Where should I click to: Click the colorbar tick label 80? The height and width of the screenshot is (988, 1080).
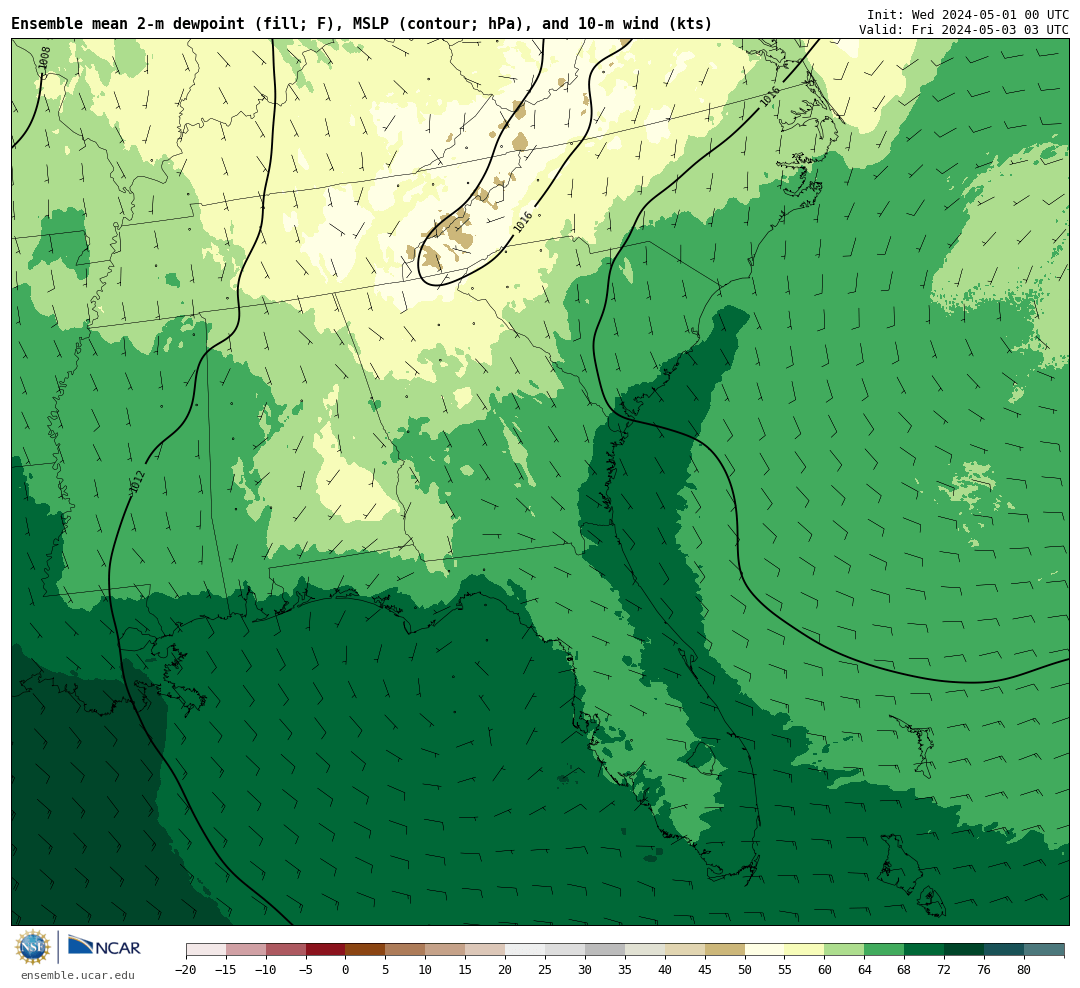pyautogui.click(x=1025, y=970)
